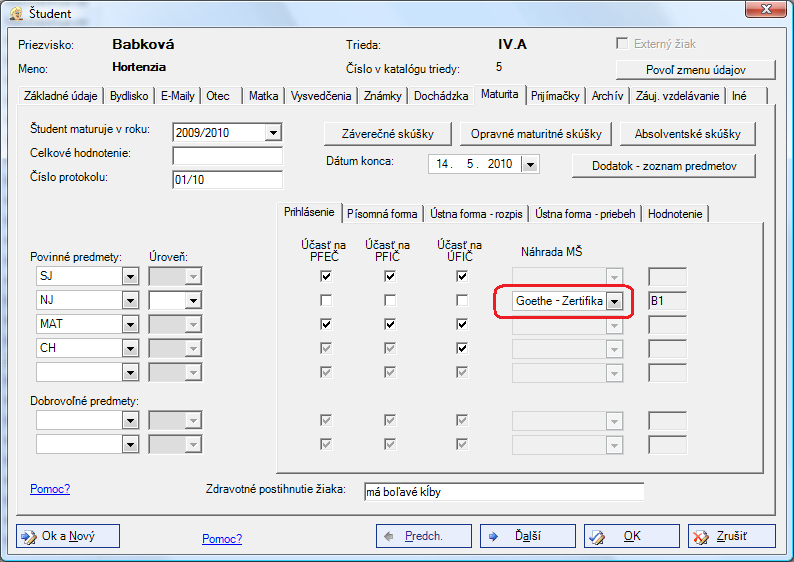The image size is (794, 562).
Task: Open the Iné tab
Action: click(746, 96)
